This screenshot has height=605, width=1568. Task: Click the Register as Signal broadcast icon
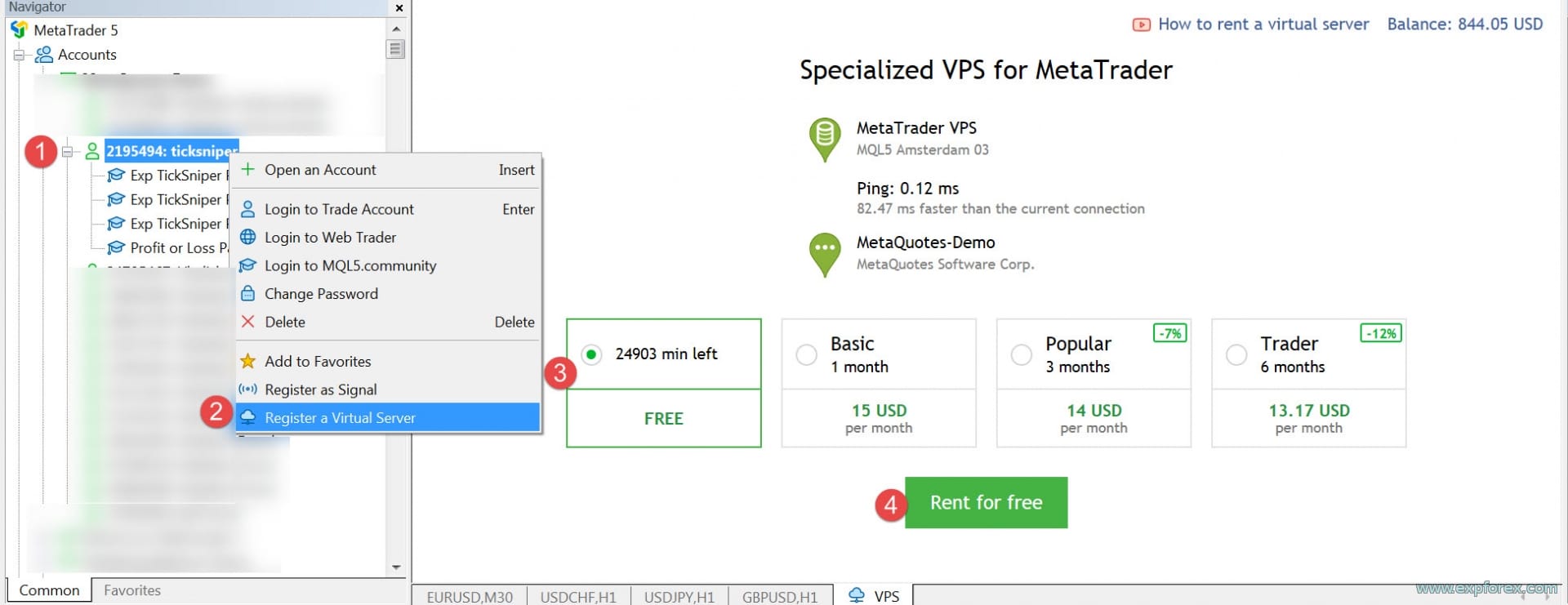(x=248, y=389)
